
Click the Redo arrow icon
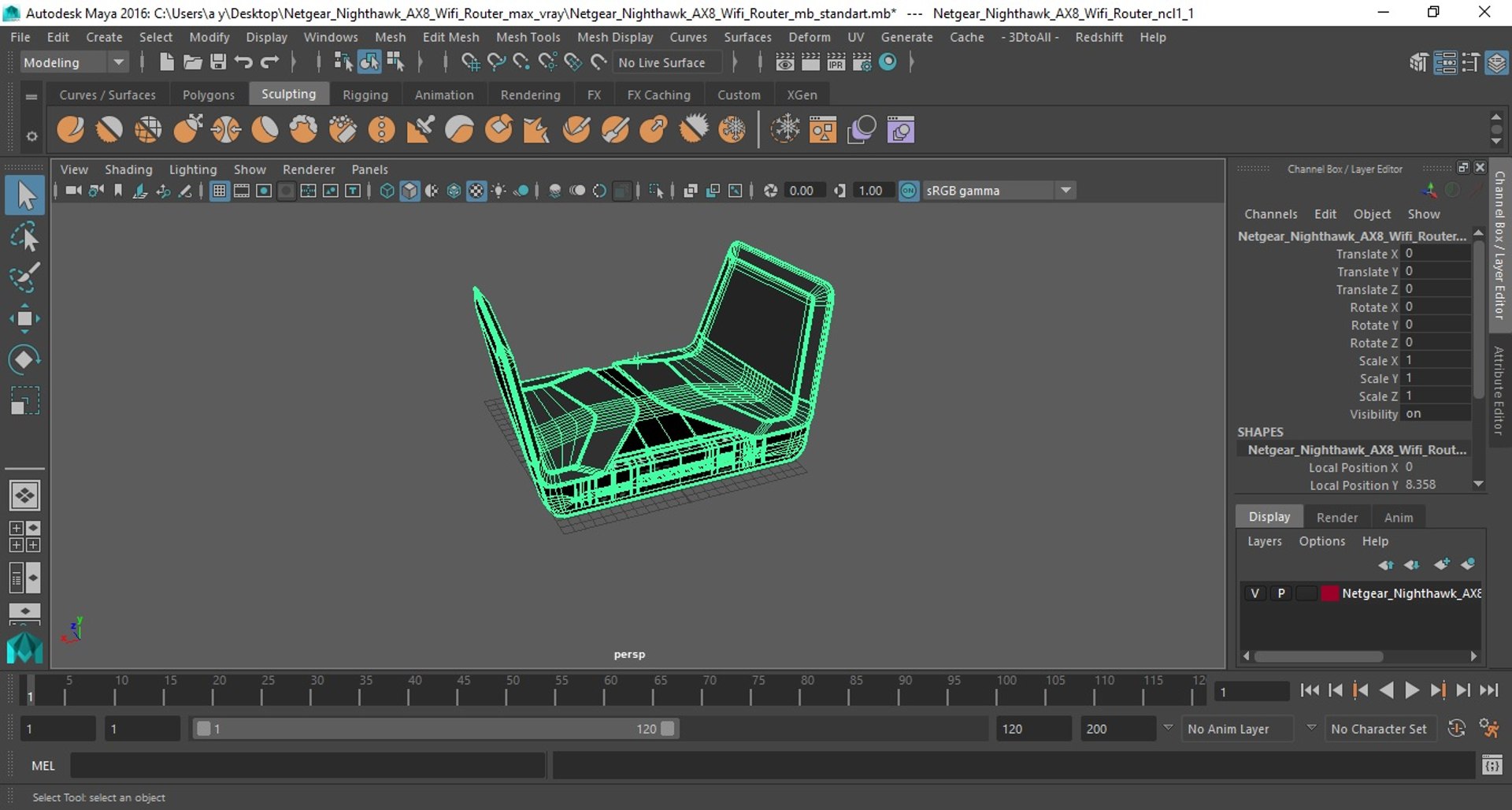[x=269, y=62]
